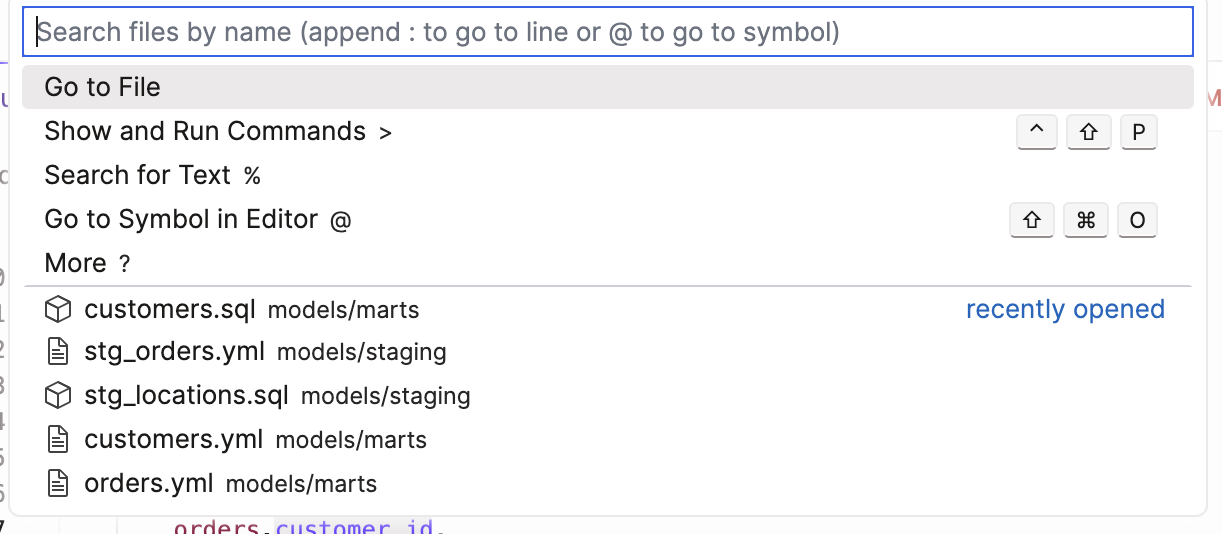Select Search for Text option

[x=138, y=175]
